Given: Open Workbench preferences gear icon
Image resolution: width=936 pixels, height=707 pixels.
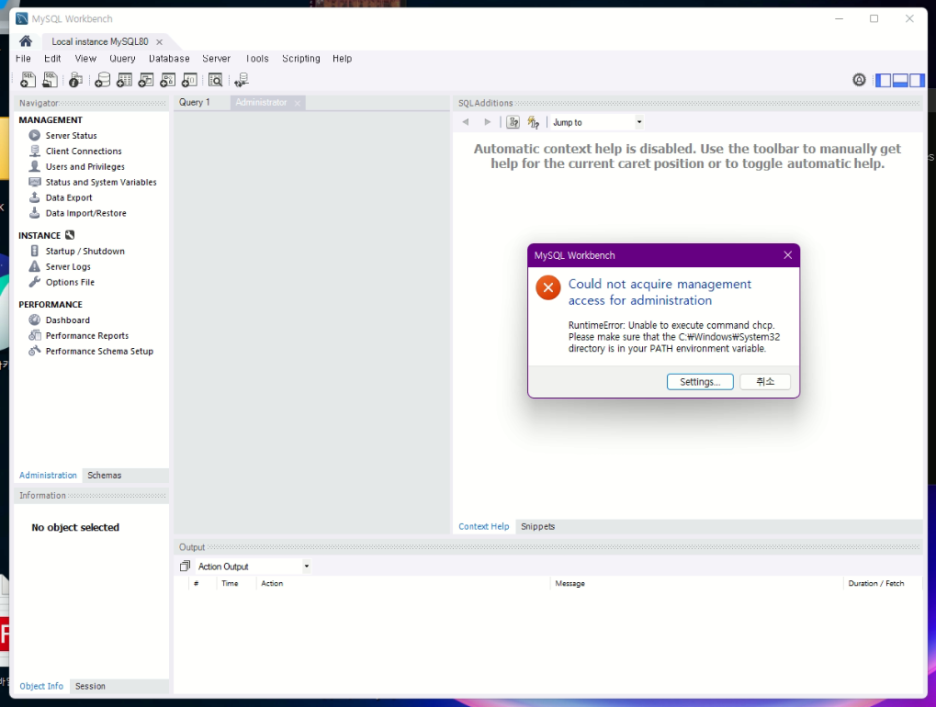Looking at the screenshot, I should click(x=859, y=79).
